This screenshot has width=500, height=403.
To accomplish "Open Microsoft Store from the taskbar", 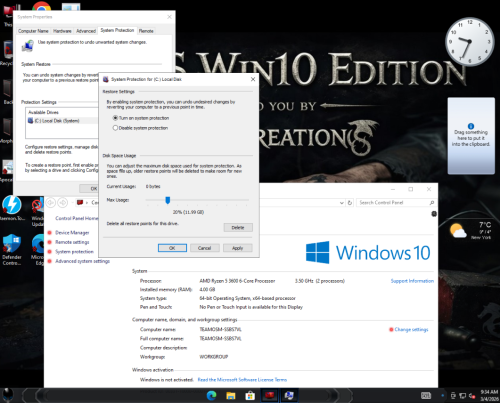I will coord(250,395).
